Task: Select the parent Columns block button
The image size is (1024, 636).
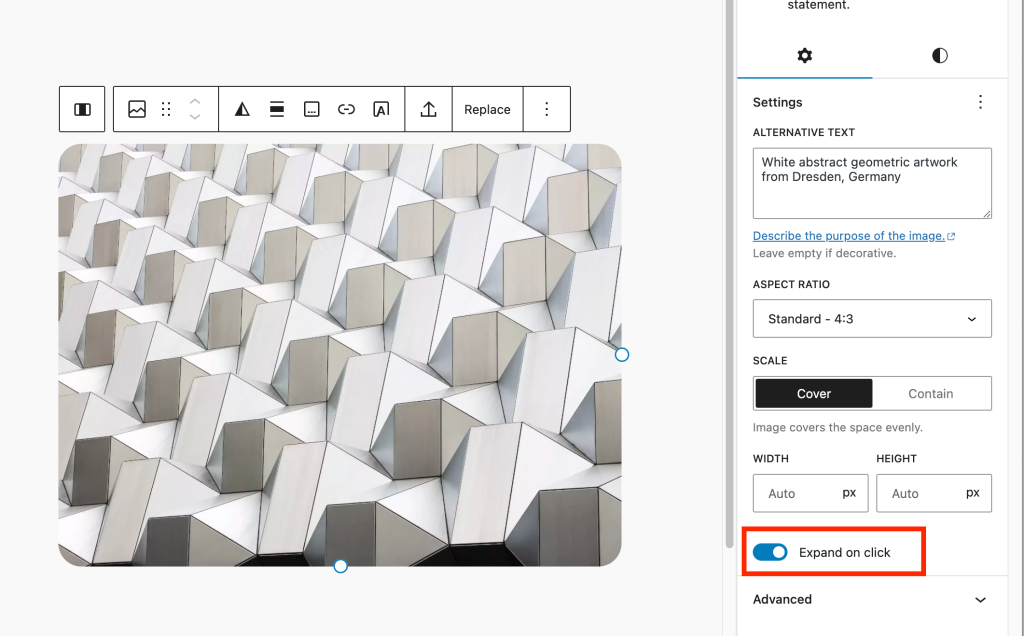Action: point(82,109)
